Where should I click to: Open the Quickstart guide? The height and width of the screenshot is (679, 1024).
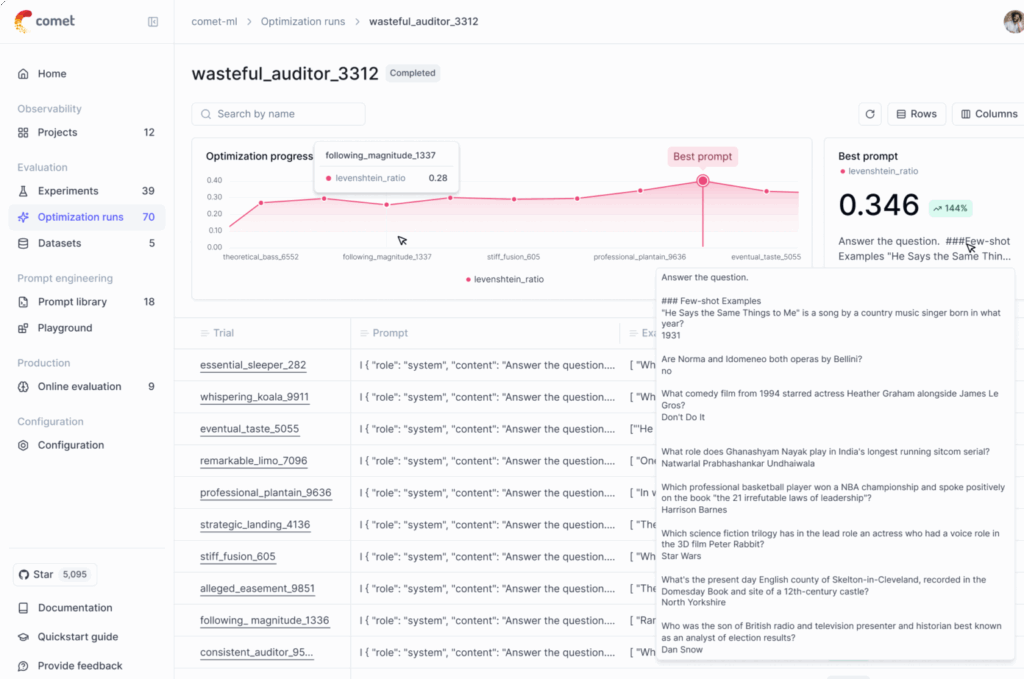78,637
